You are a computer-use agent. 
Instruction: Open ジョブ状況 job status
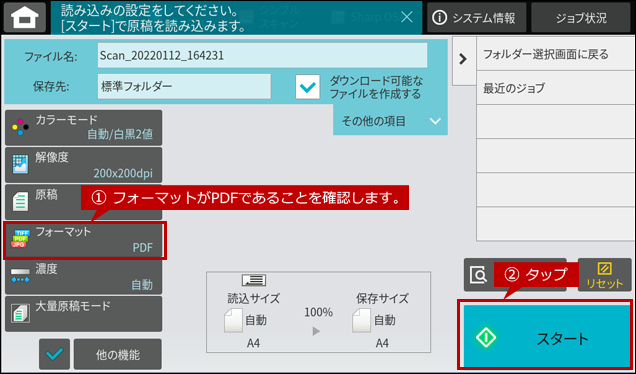pos(581,17)
